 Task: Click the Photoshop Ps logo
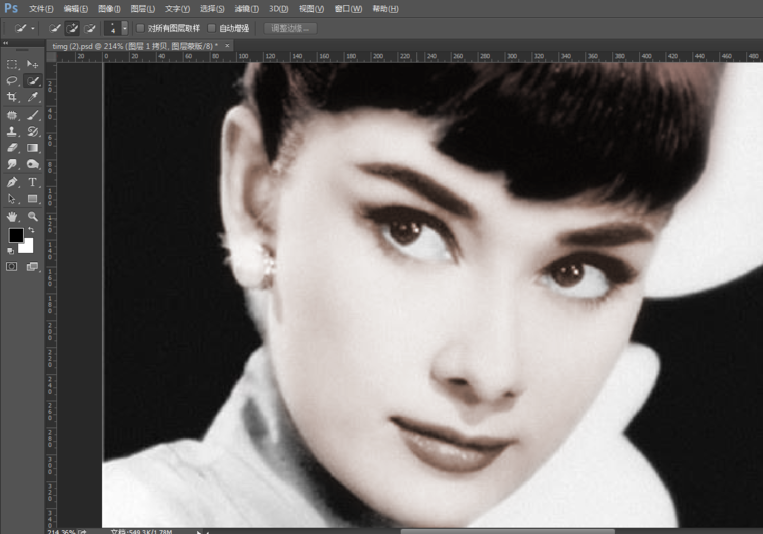click(x=11, y=8)
